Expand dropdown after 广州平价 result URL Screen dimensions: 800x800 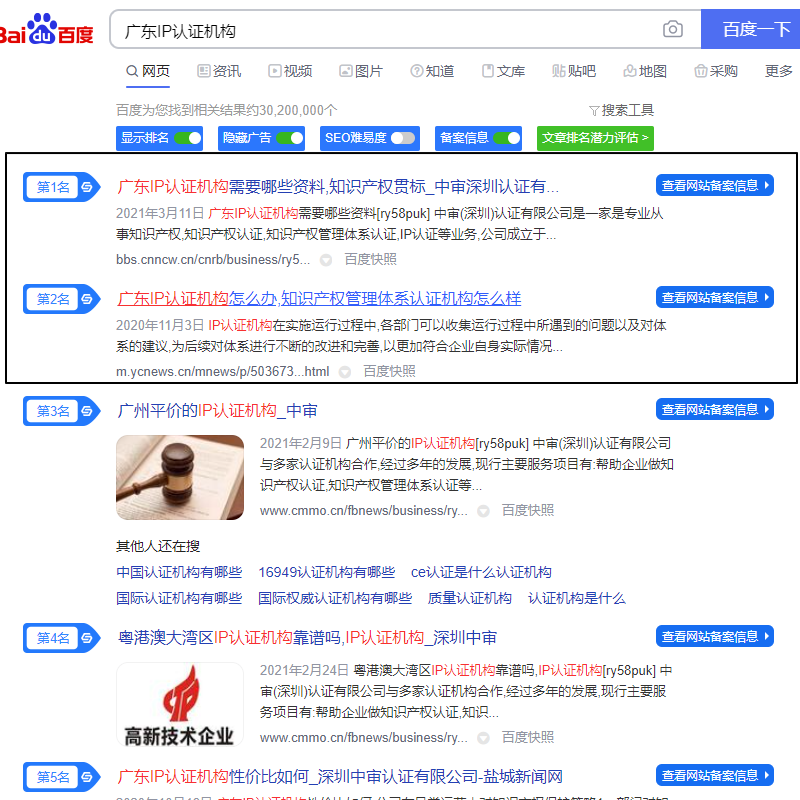tap(483, 511)
